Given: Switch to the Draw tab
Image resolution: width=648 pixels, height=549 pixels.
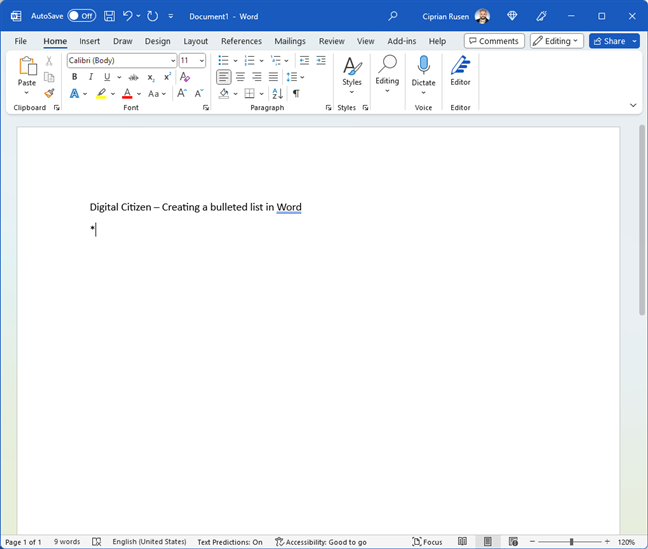Looking at the screenshot, I should coord(123,41).
